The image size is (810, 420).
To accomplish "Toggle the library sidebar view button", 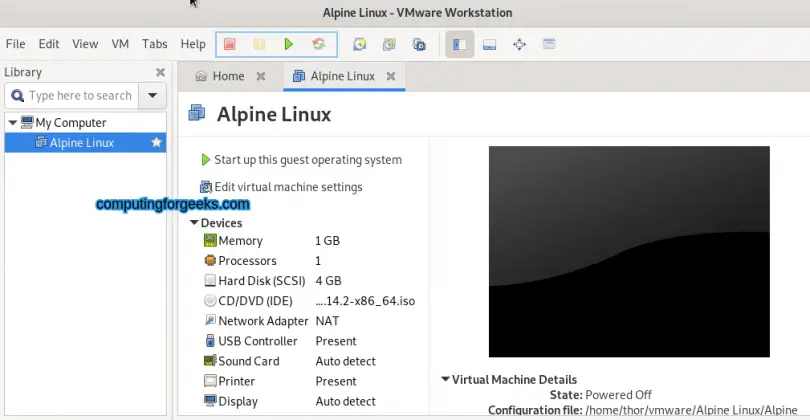I will point(460,44).
